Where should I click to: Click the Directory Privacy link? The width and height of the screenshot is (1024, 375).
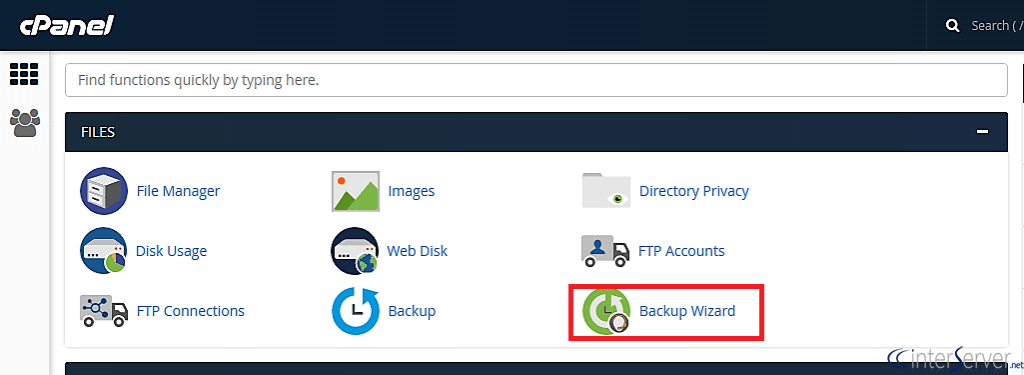point(694,191)
